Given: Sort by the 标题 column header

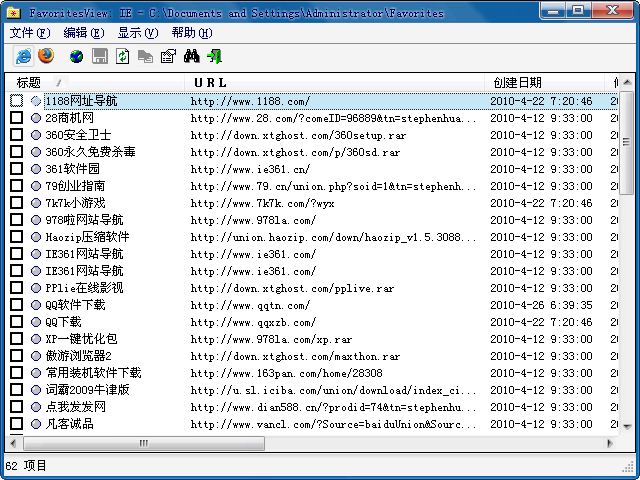Looking at the screenshot, I should coord(30,82).
